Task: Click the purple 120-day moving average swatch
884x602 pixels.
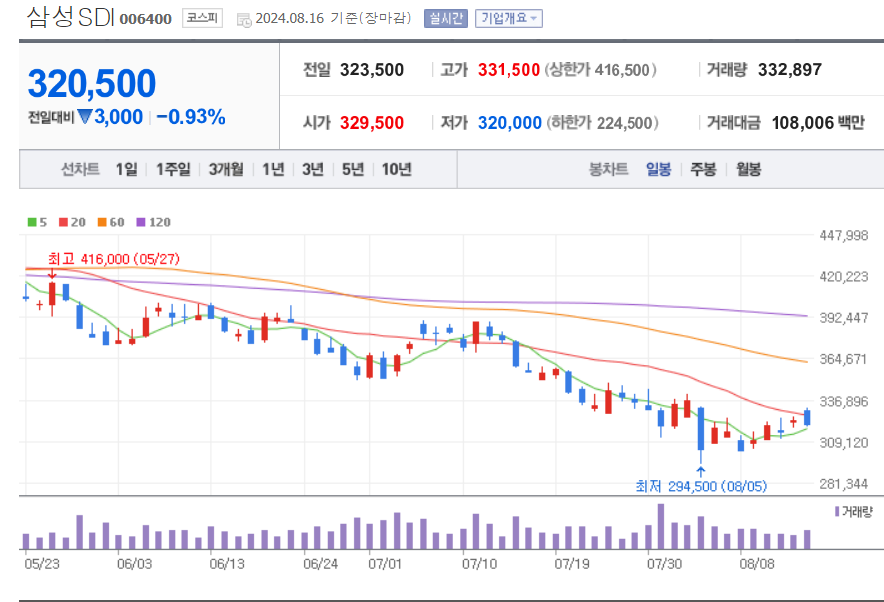Action: [x=141, y=222]
